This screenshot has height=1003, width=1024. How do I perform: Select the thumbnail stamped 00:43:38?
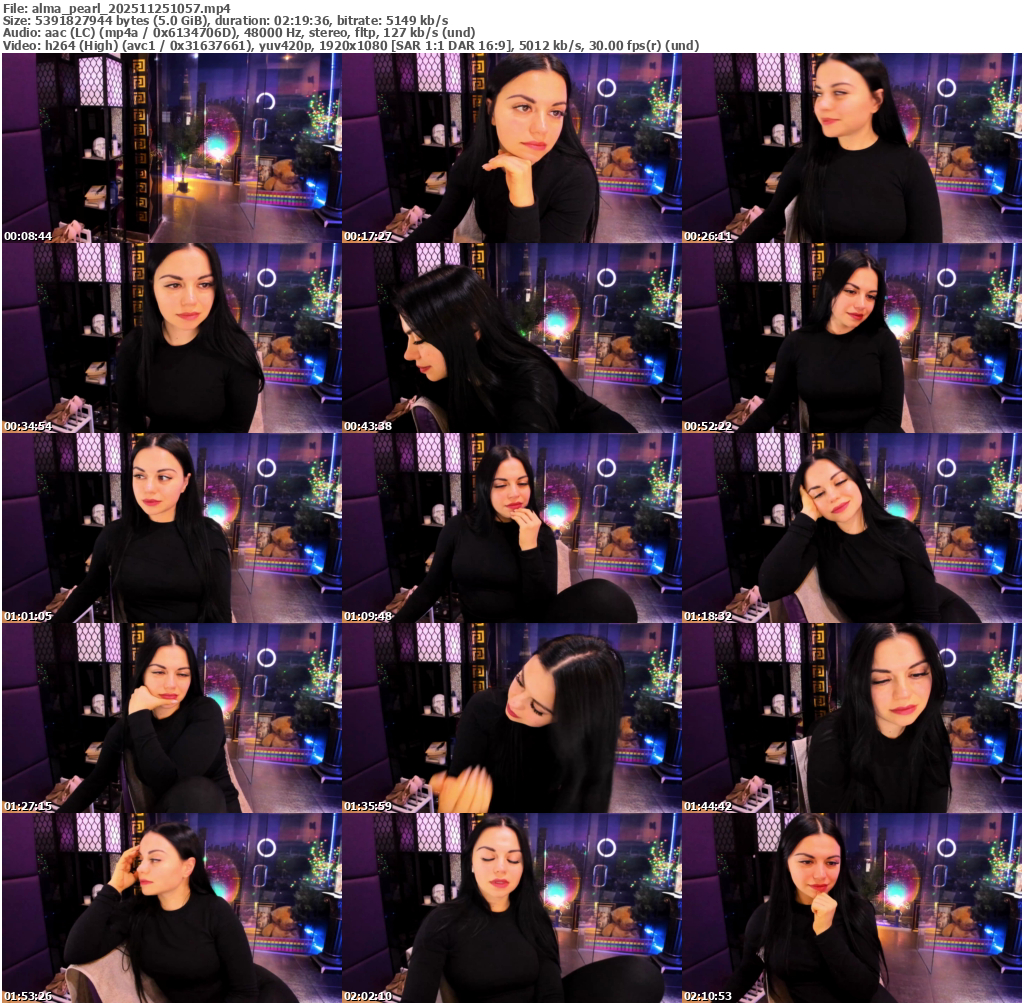[512, 338]
